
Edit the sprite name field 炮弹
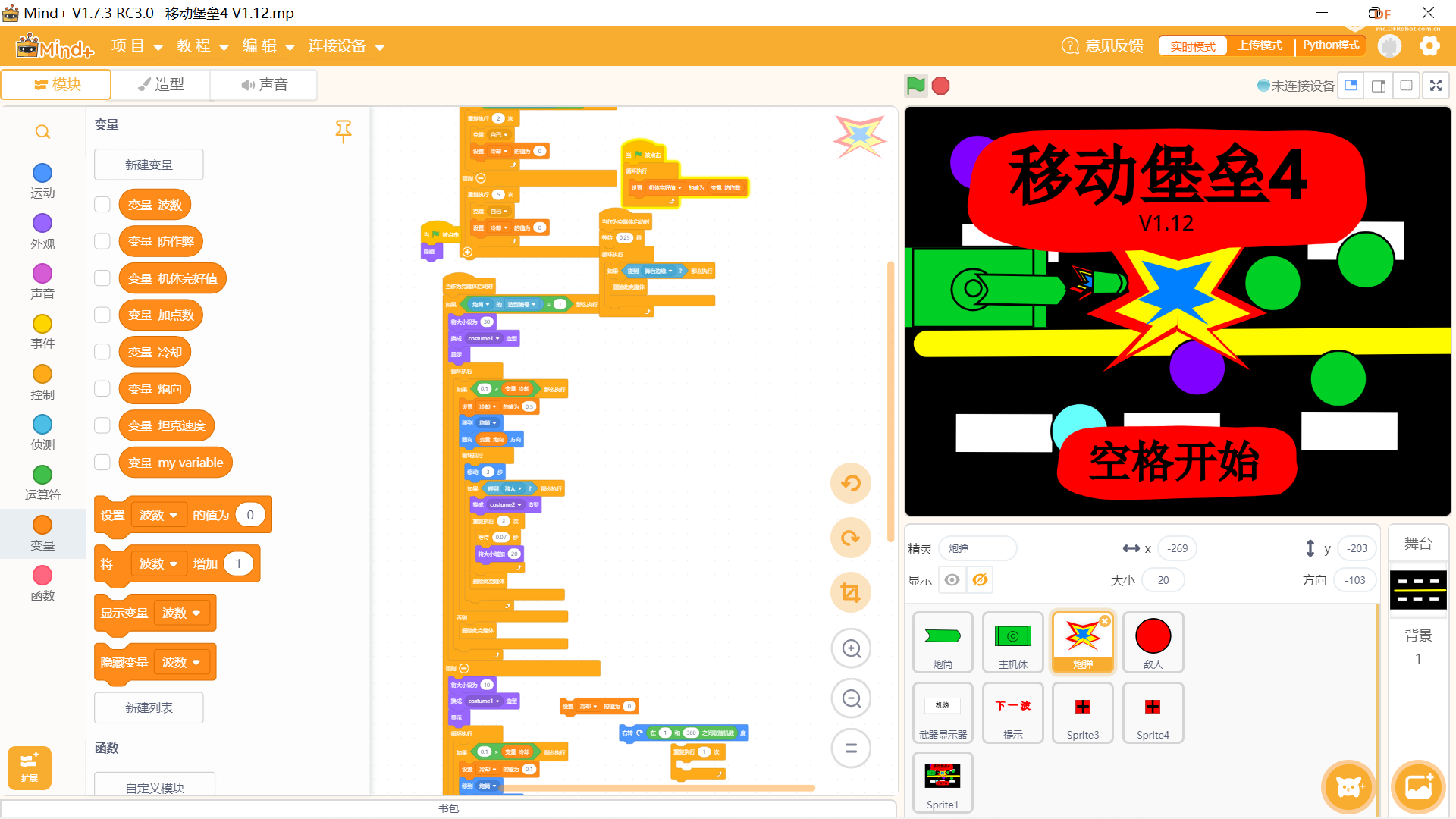click(x=977, y=548)
